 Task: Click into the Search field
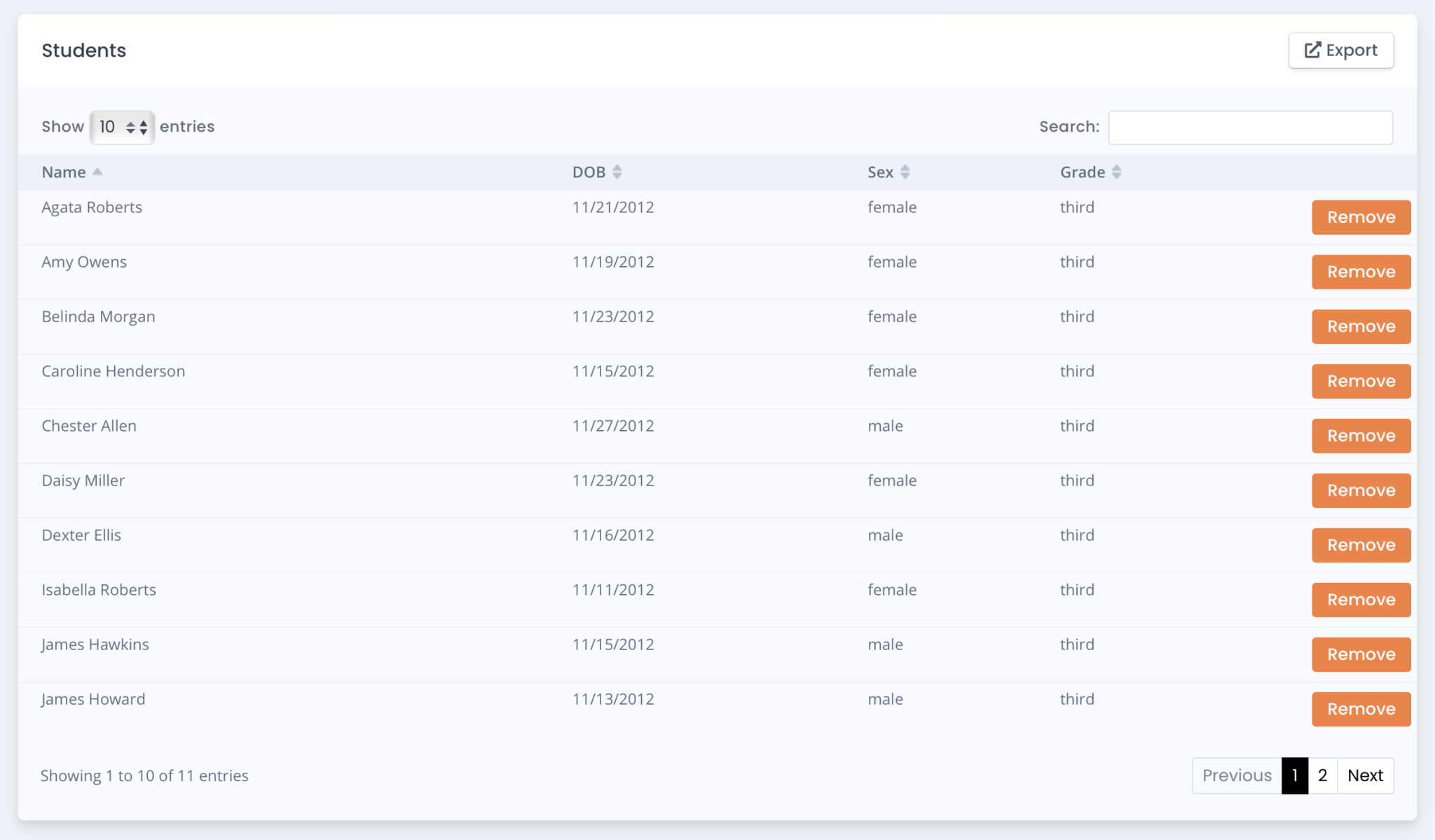[x=1250, y=127]
